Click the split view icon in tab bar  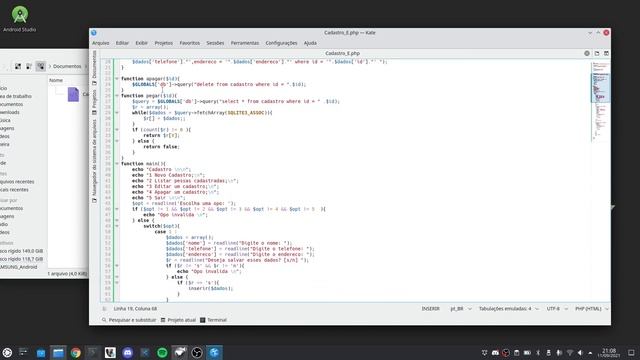(597, 53)
